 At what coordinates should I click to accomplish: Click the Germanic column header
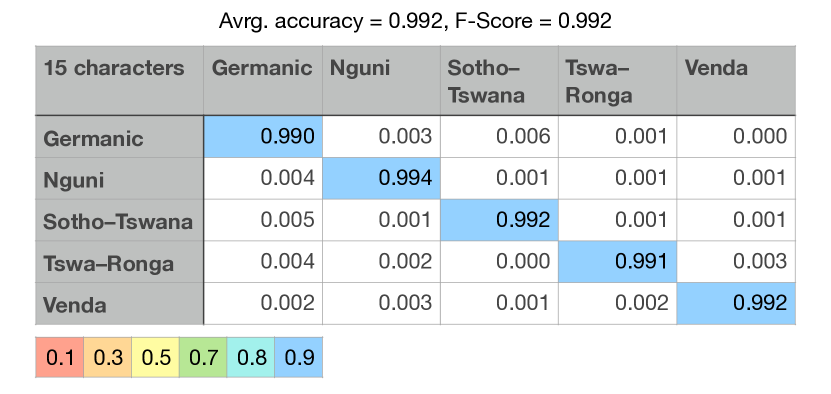[263, 81]
